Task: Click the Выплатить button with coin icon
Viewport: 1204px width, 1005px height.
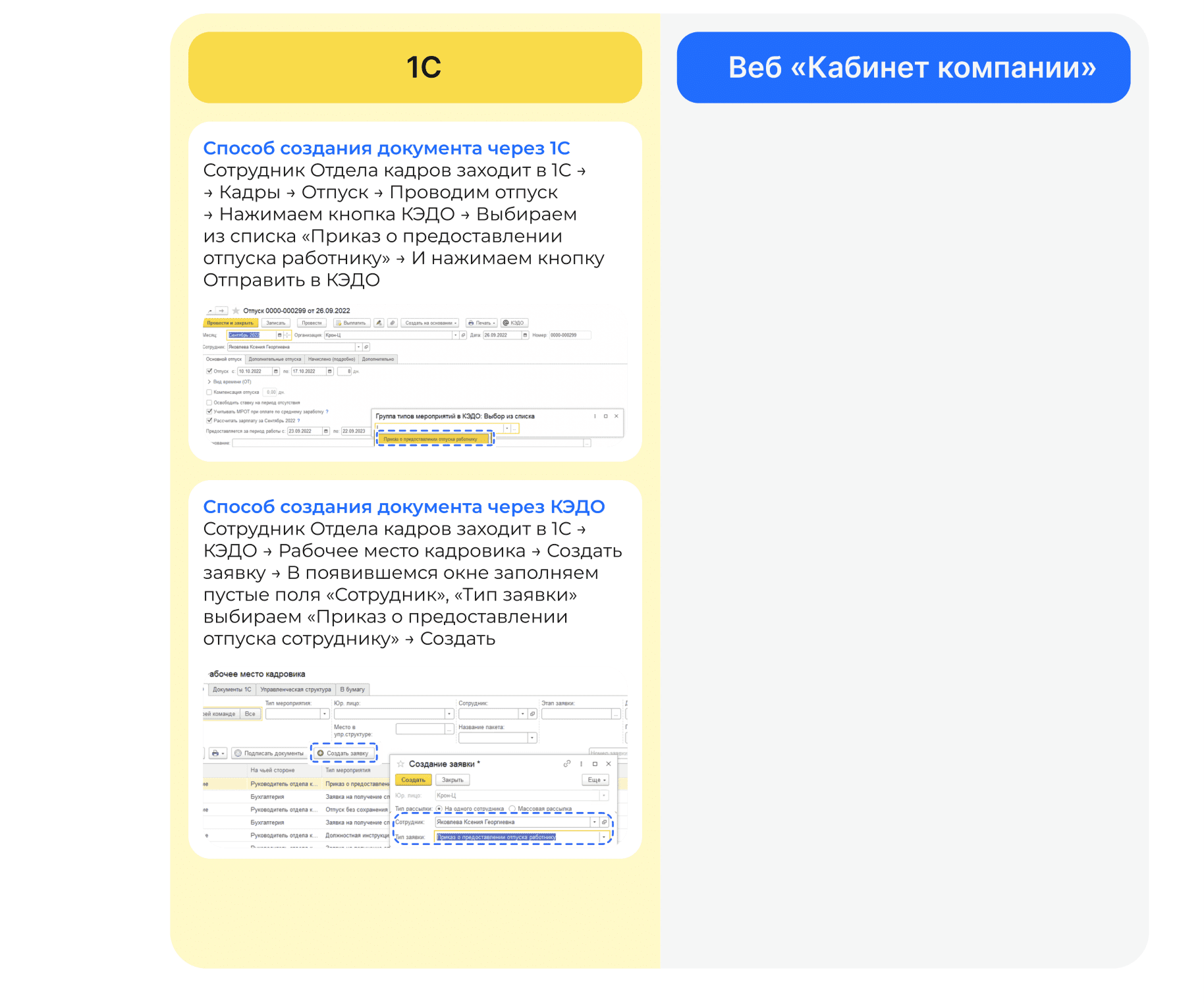Action: (x=352, y=323)
